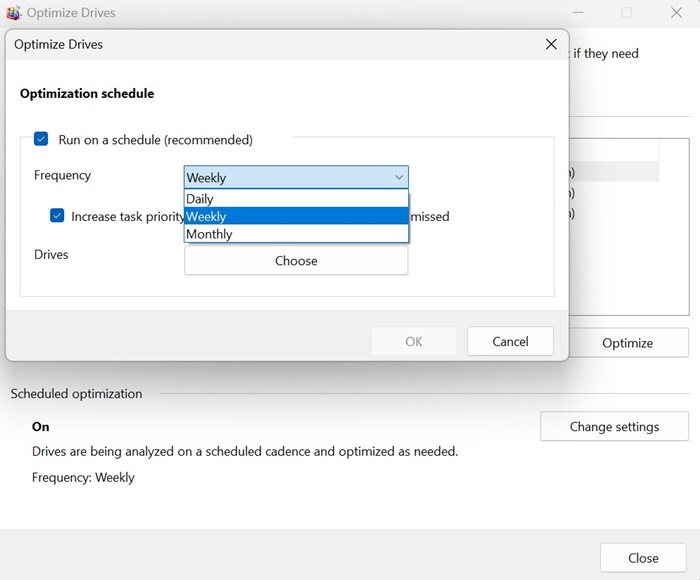Select the highlighted Weekly list option
This screenshot has height=580, width=700.
pyautogui.click(x=296, y=216)
